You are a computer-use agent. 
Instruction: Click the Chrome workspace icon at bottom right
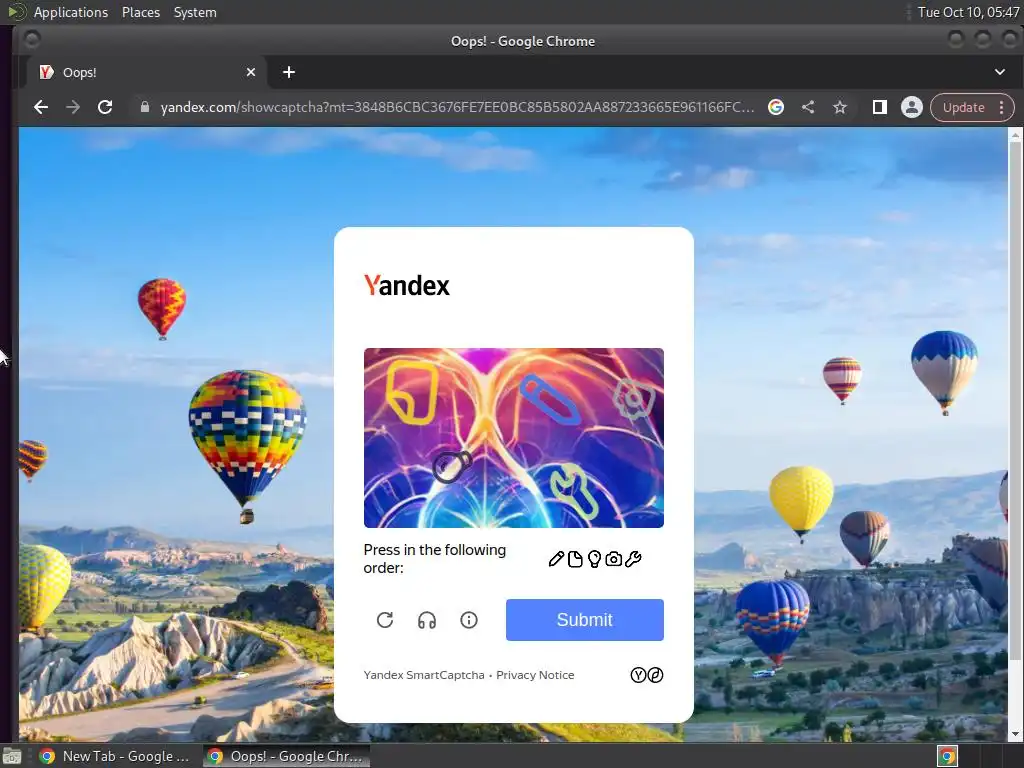click(947, 756)
